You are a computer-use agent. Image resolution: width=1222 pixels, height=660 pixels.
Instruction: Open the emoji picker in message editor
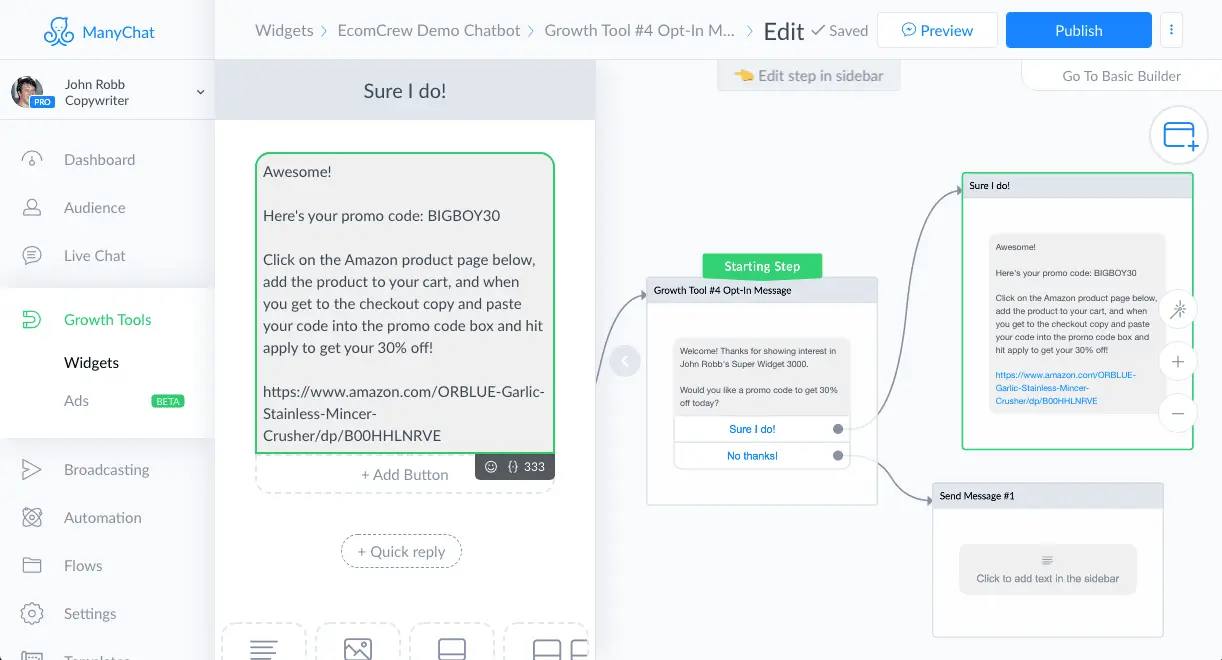click(x=491, y=467)
